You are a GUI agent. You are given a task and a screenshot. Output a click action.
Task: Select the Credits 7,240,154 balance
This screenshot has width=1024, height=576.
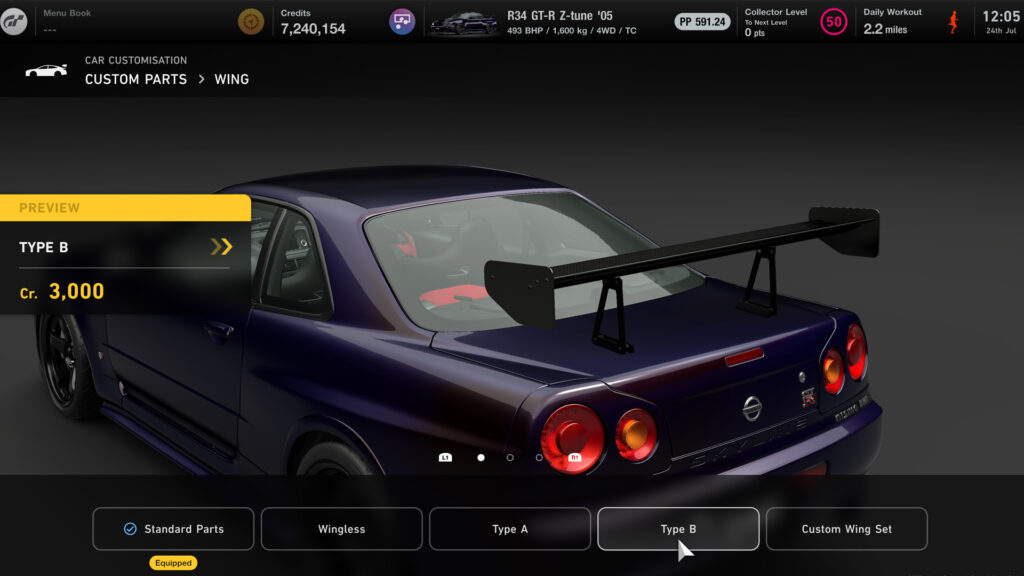pyautogui.click(x=313, y=22)
